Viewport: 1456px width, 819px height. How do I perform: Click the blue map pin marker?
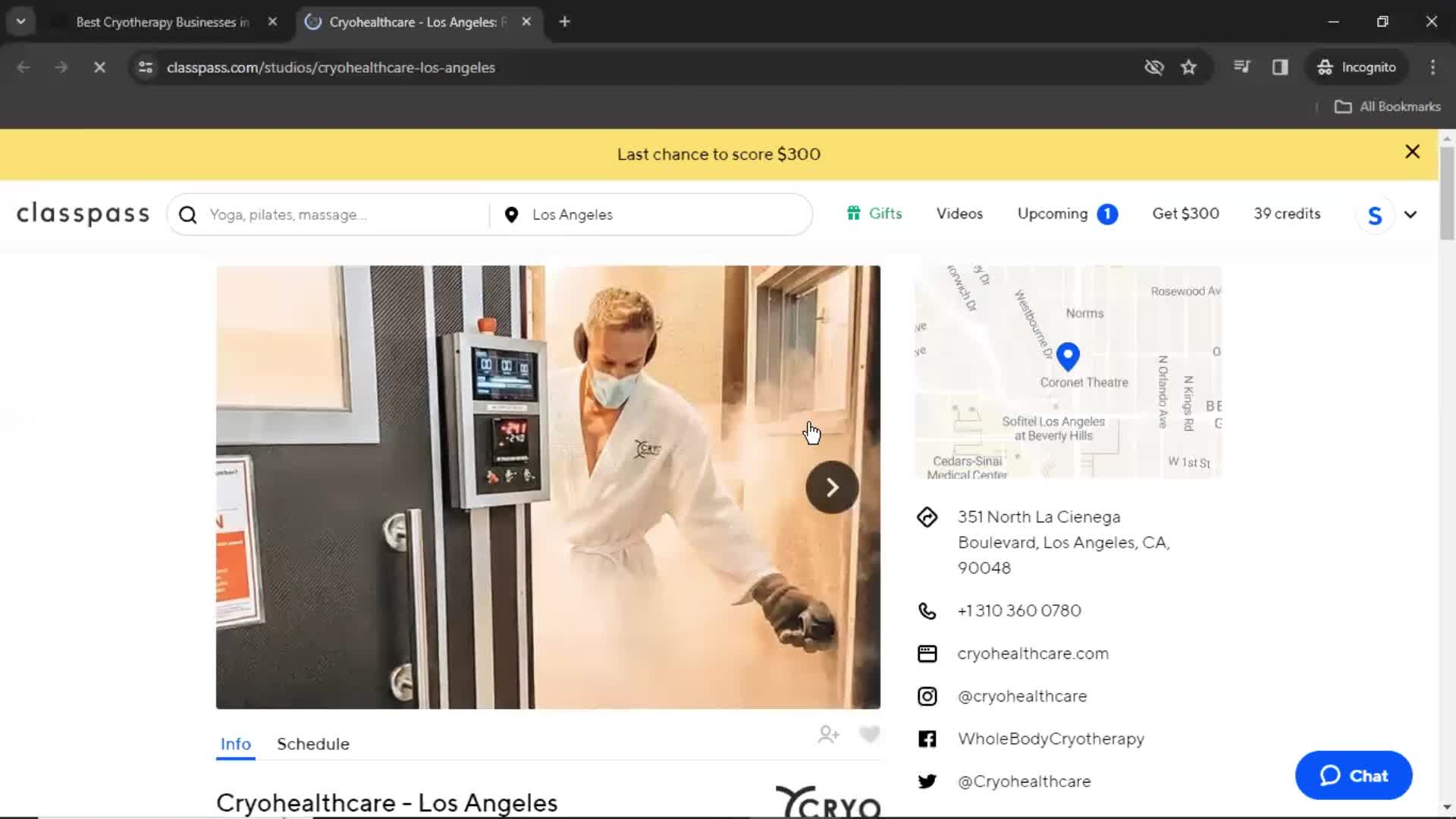point(1068,356)
